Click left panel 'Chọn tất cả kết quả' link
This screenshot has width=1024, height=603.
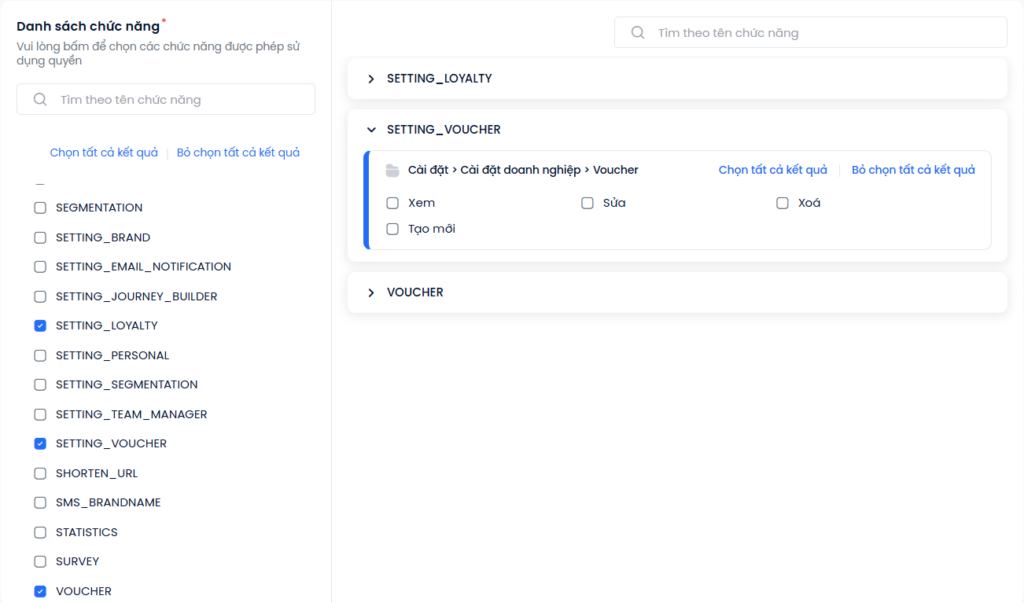pos(104,153)
